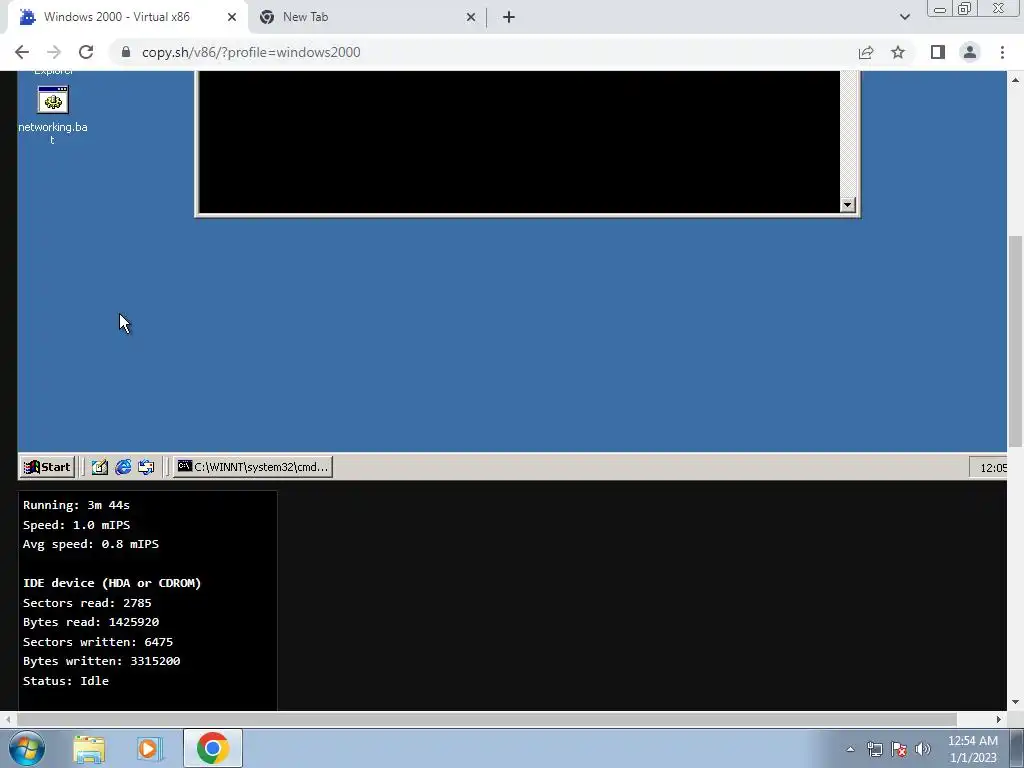Open a new browser tab with the plus button
1024x768 pixels.
[x=509, y=17]
